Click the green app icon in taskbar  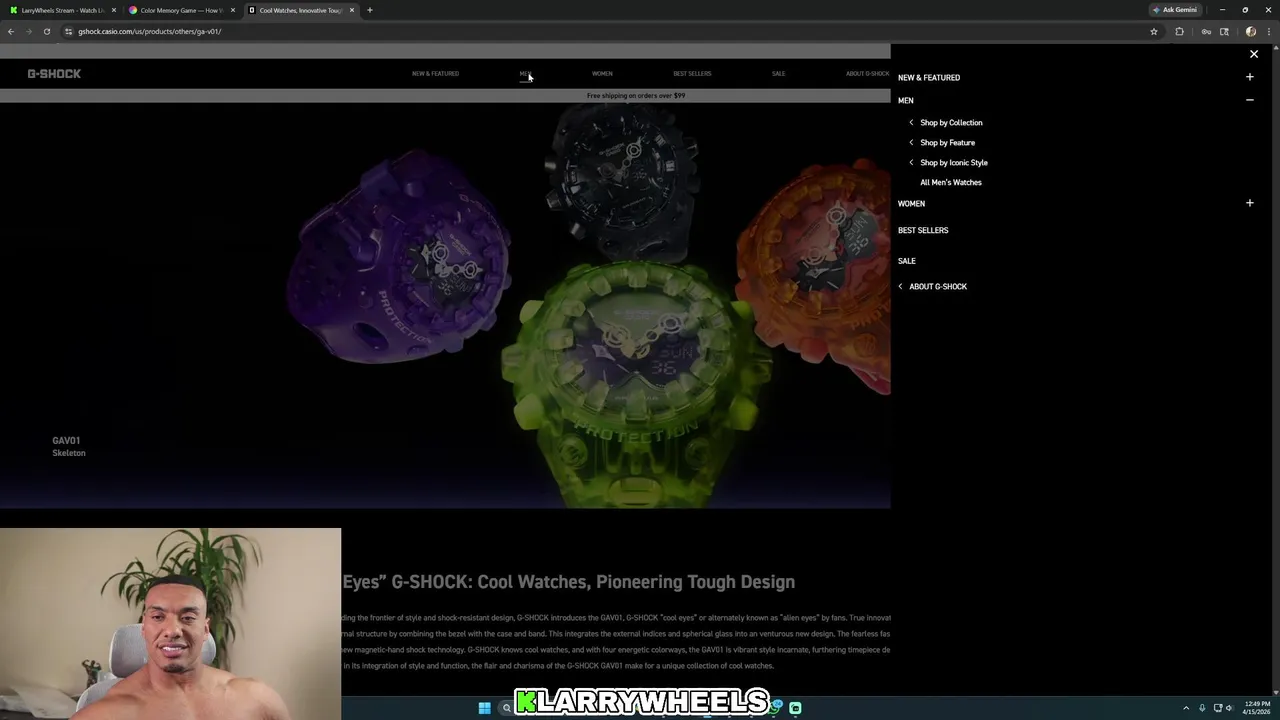tap(795, 708)
